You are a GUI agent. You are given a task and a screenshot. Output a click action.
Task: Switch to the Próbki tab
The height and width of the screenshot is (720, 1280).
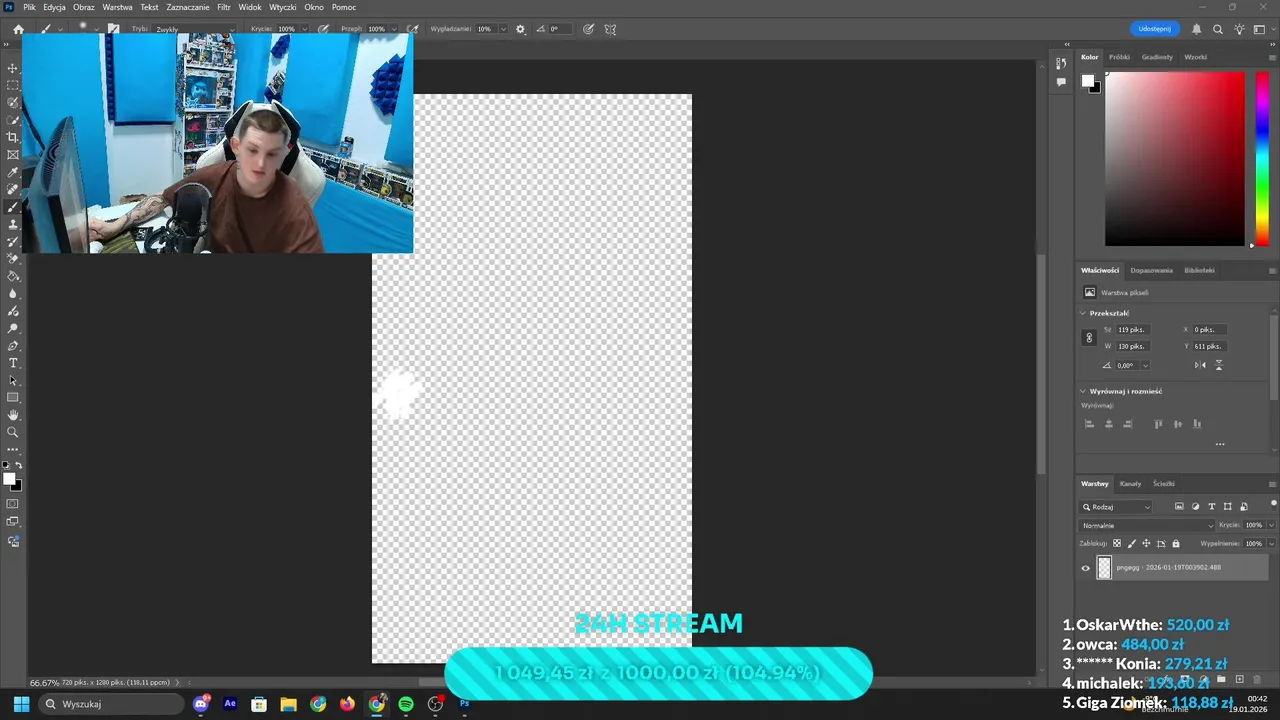[x=1119, y=57]
